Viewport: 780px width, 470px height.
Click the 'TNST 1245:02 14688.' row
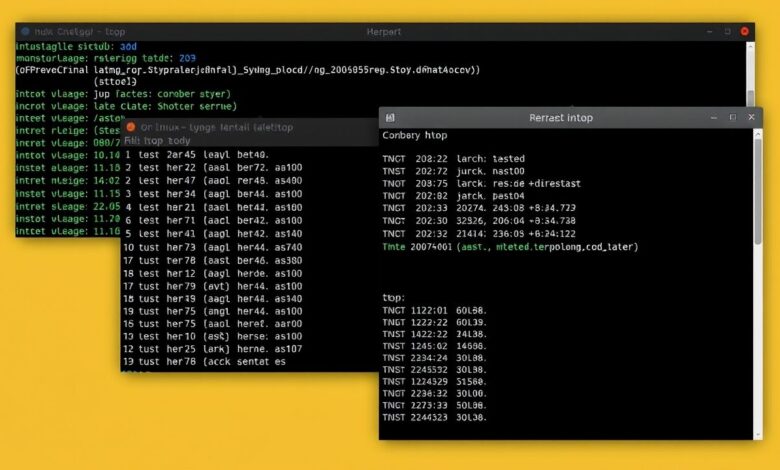point(434,346)
